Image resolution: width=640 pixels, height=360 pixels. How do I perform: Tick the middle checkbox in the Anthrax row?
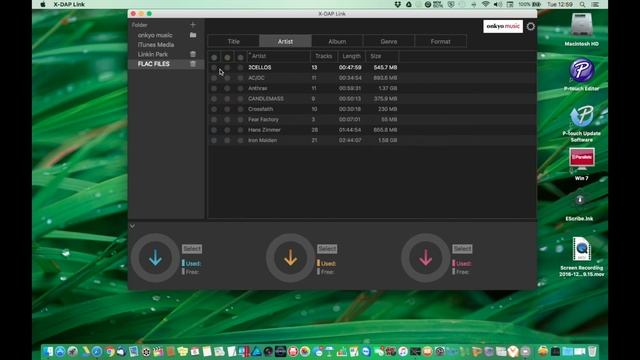click(227, 88)
